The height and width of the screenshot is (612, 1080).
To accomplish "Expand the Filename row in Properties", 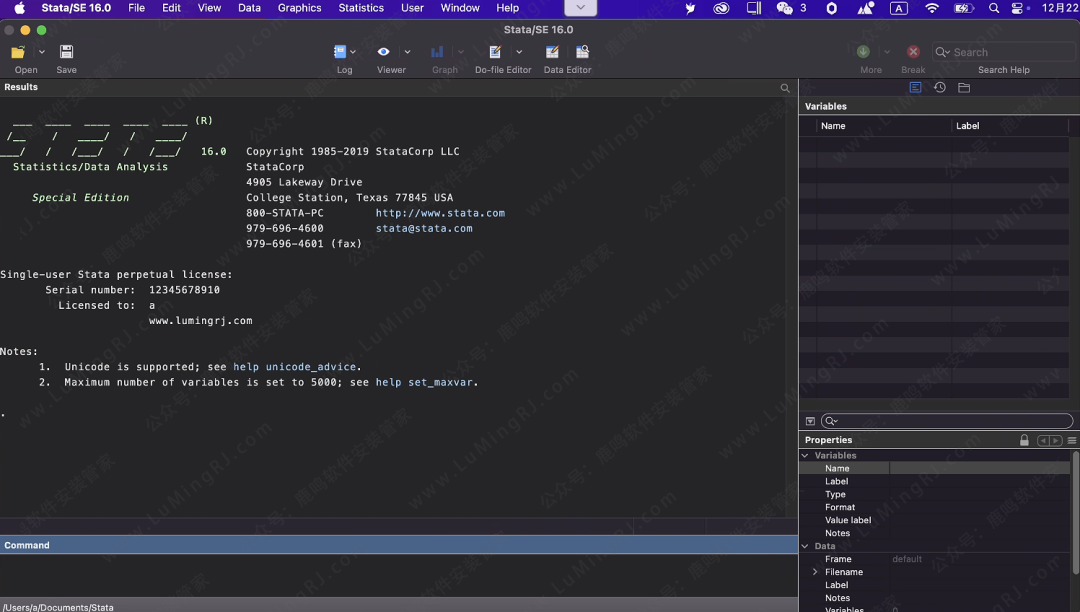I will click(815, 572).
